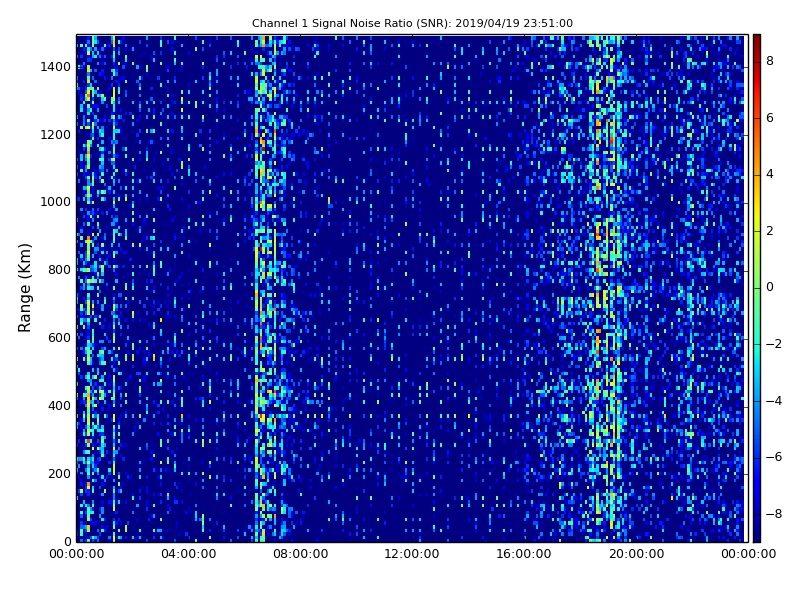This screenshot has height=600, width=800.
Task: Click the 800 range tick label
Action: tap(60, 270)
